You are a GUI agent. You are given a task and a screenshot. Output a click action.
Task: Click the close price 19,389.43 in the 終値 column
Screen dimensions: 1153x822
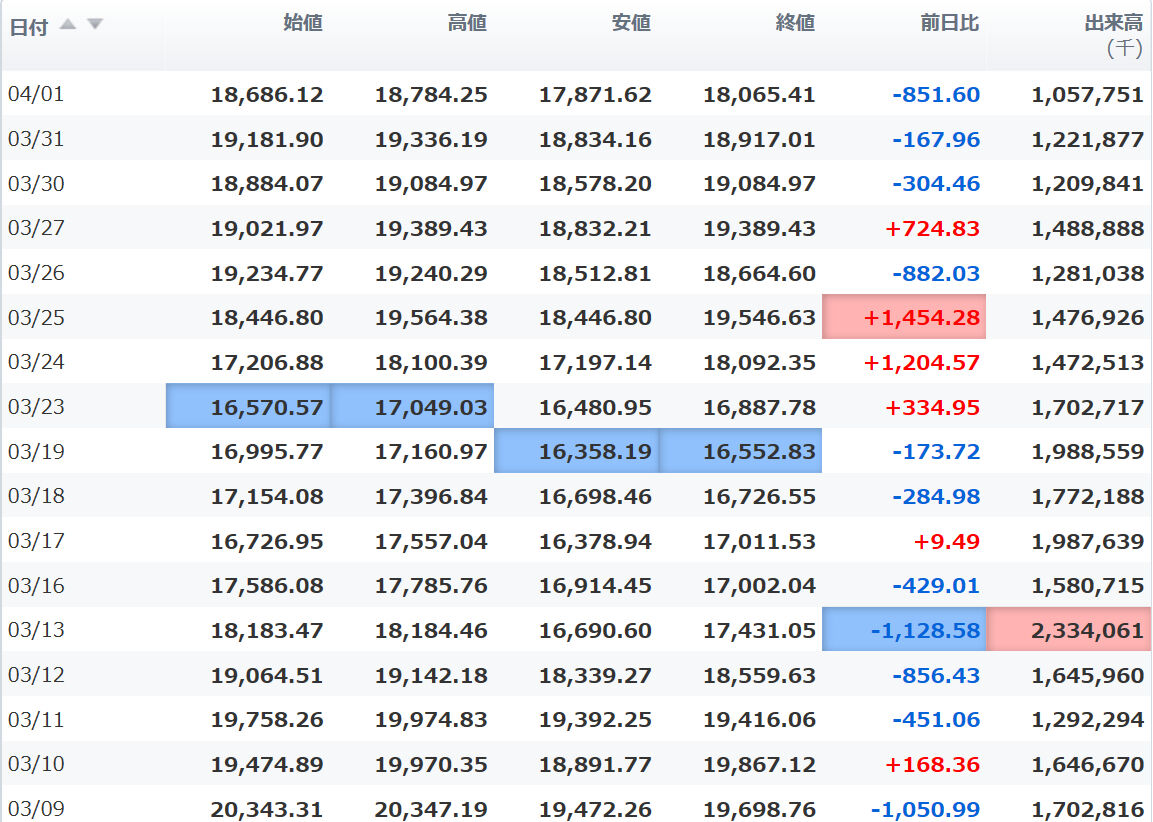pyautogui.click(x=759, y=229)
